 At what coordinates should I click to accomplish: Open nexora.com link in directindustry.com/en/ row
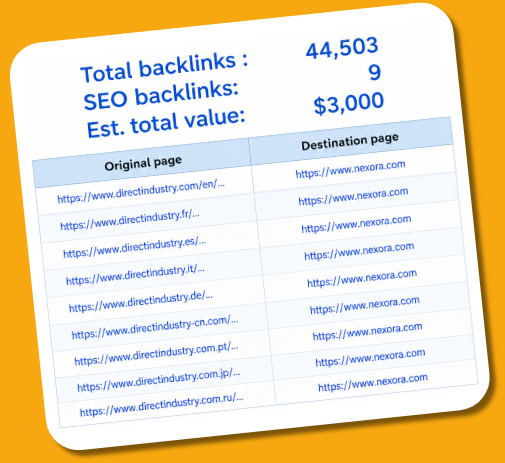pyautogui.click(x=350, y=169)
